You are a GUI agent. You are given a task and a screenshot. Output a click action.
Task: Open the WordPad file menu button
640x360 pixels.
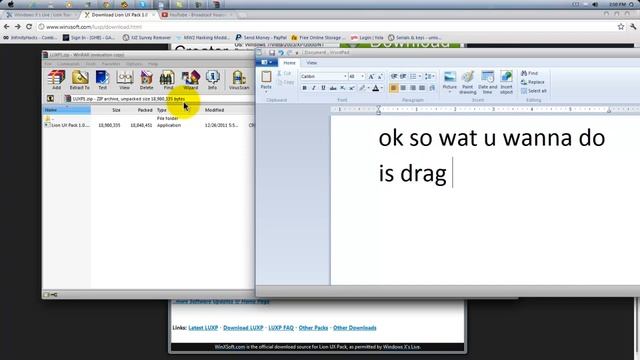(267, 62)
